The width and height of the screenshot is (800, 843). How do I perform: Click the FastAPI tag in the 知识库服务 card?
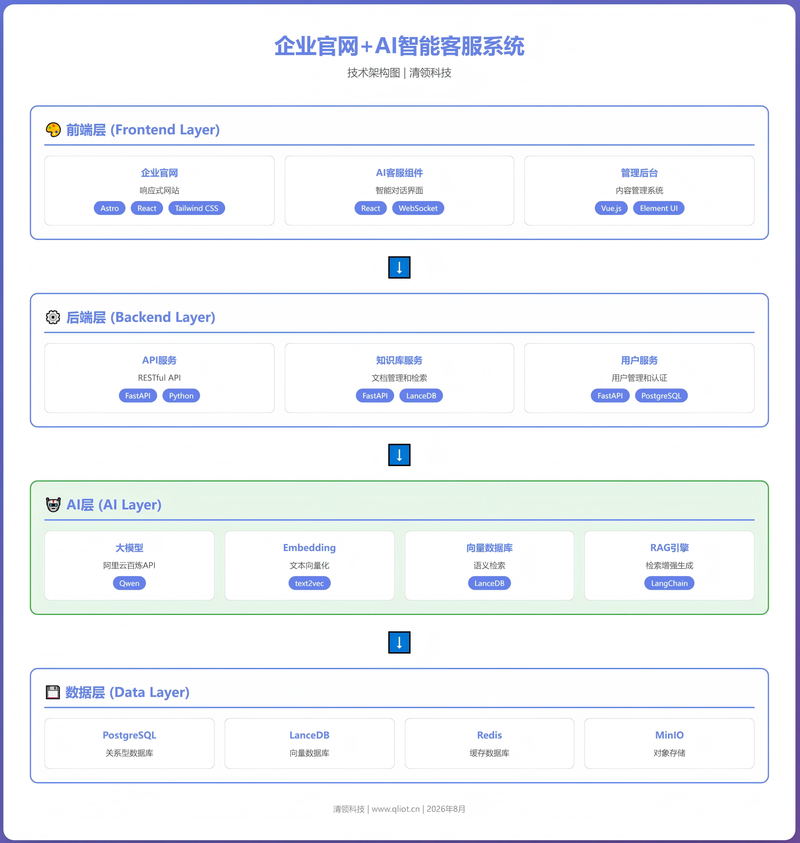click(x=375, y=396)
